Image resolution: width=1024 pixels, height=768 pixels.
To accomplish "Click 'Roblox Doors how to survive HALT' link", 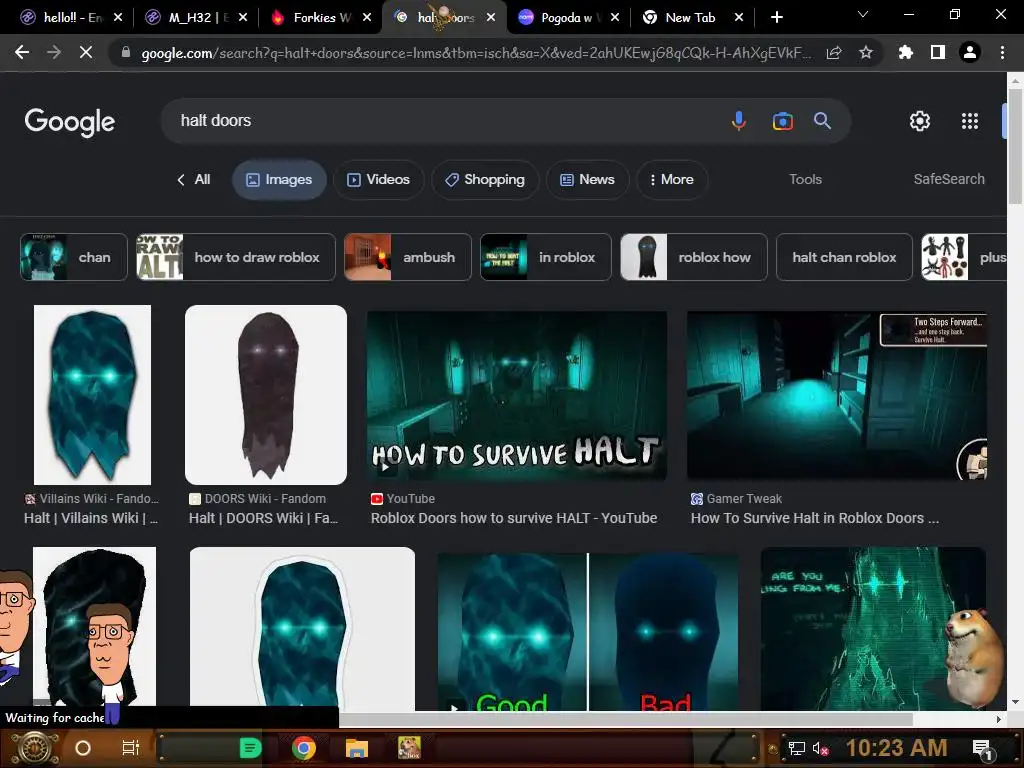I will (514, 519).
